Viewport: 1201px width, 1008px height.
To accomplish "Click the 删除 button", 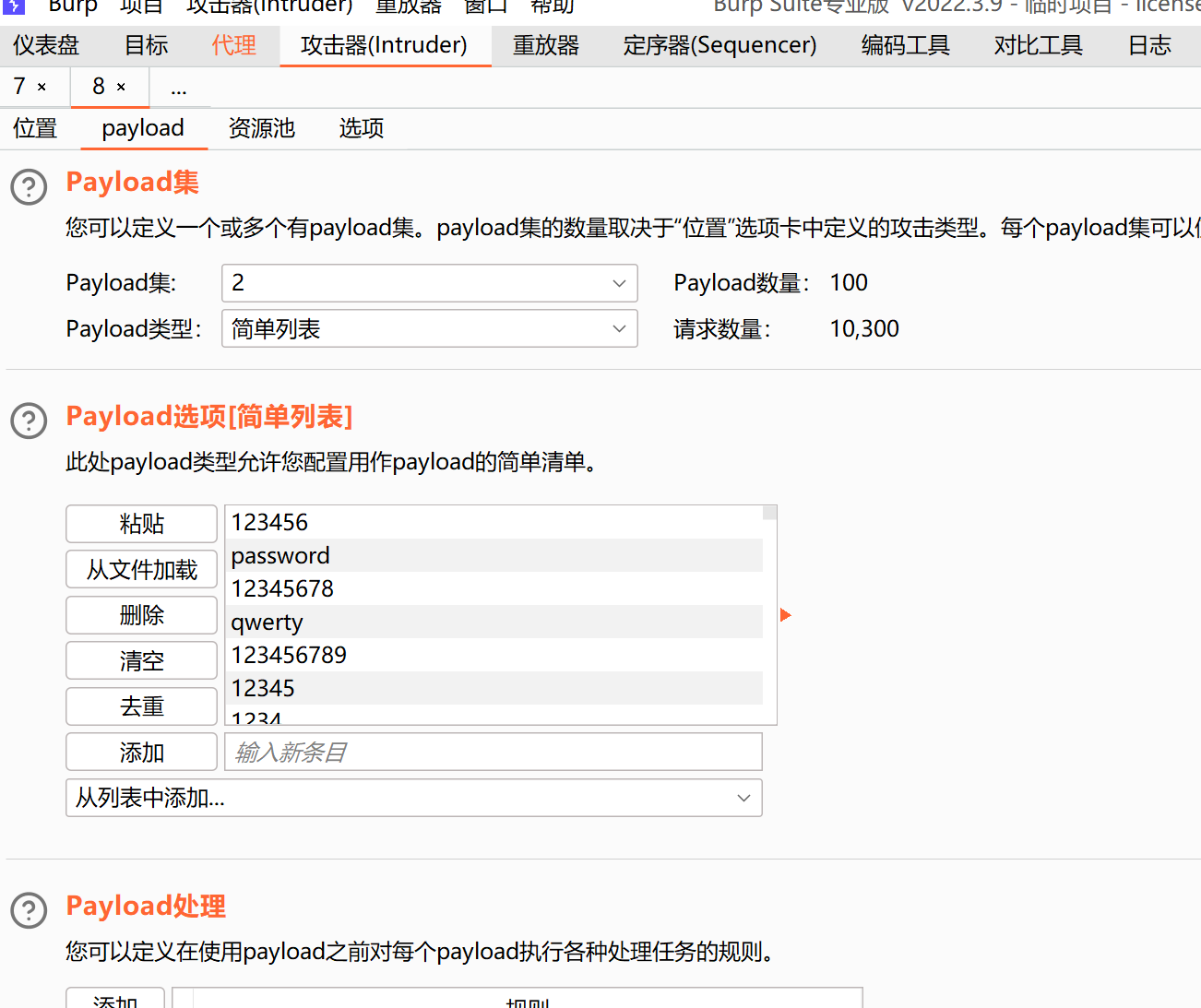I will [x=141, y=615].
